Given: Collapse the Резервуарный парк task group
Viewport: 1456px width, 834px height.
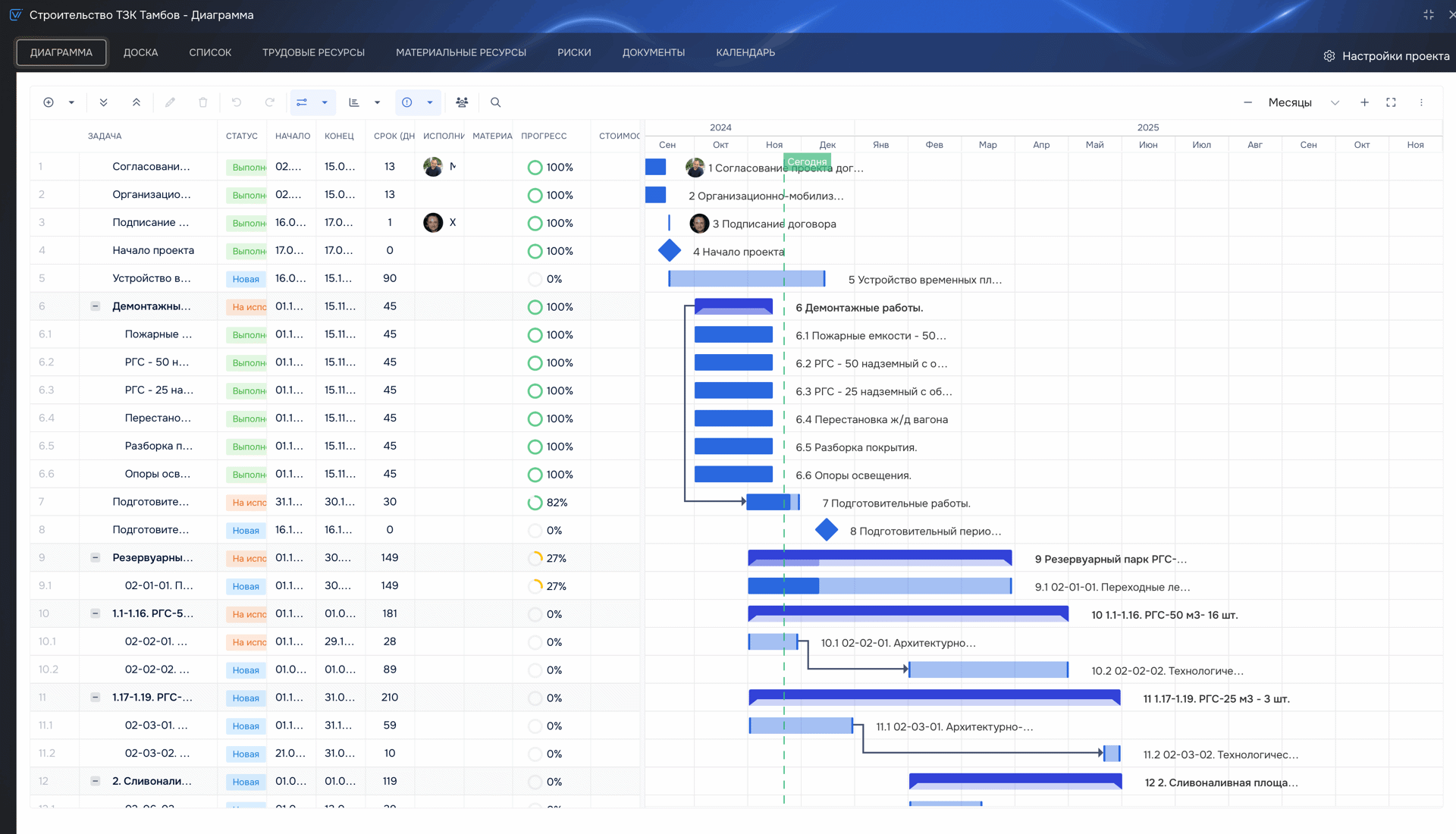Looking at the screenshot, I should [96, 557].
